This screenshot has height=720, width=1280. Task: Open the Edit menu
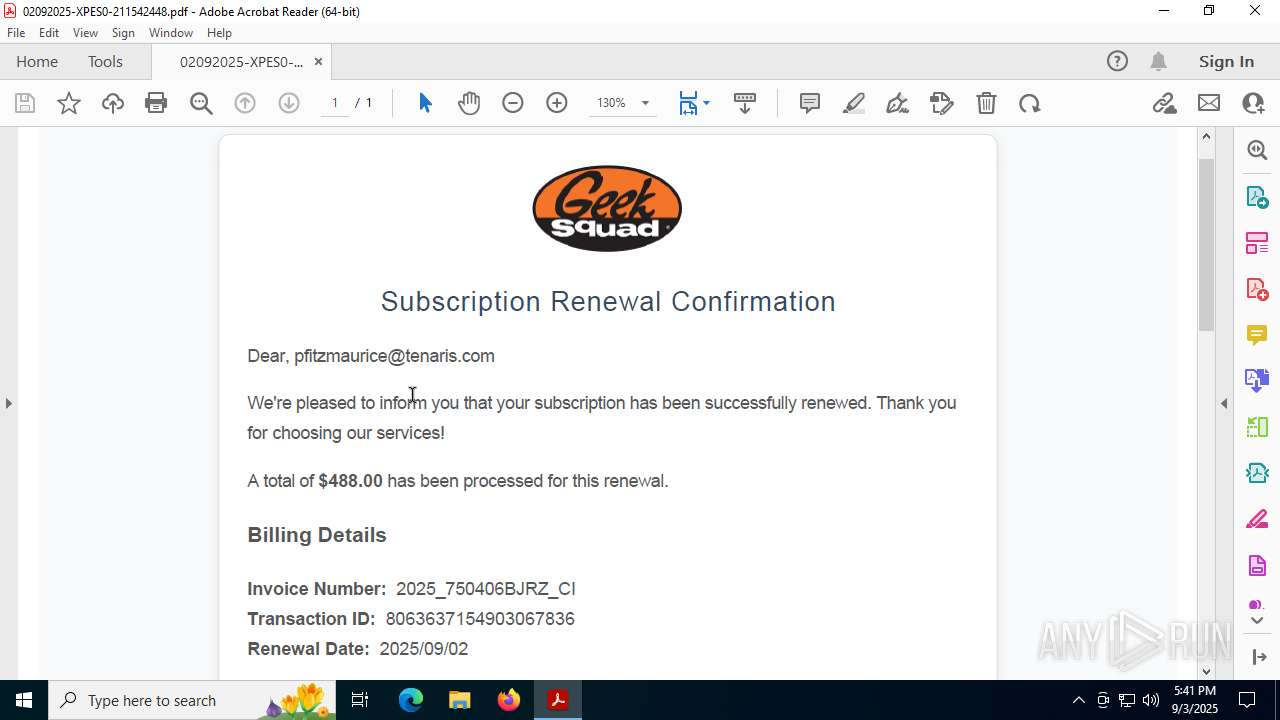pos(49,33)
